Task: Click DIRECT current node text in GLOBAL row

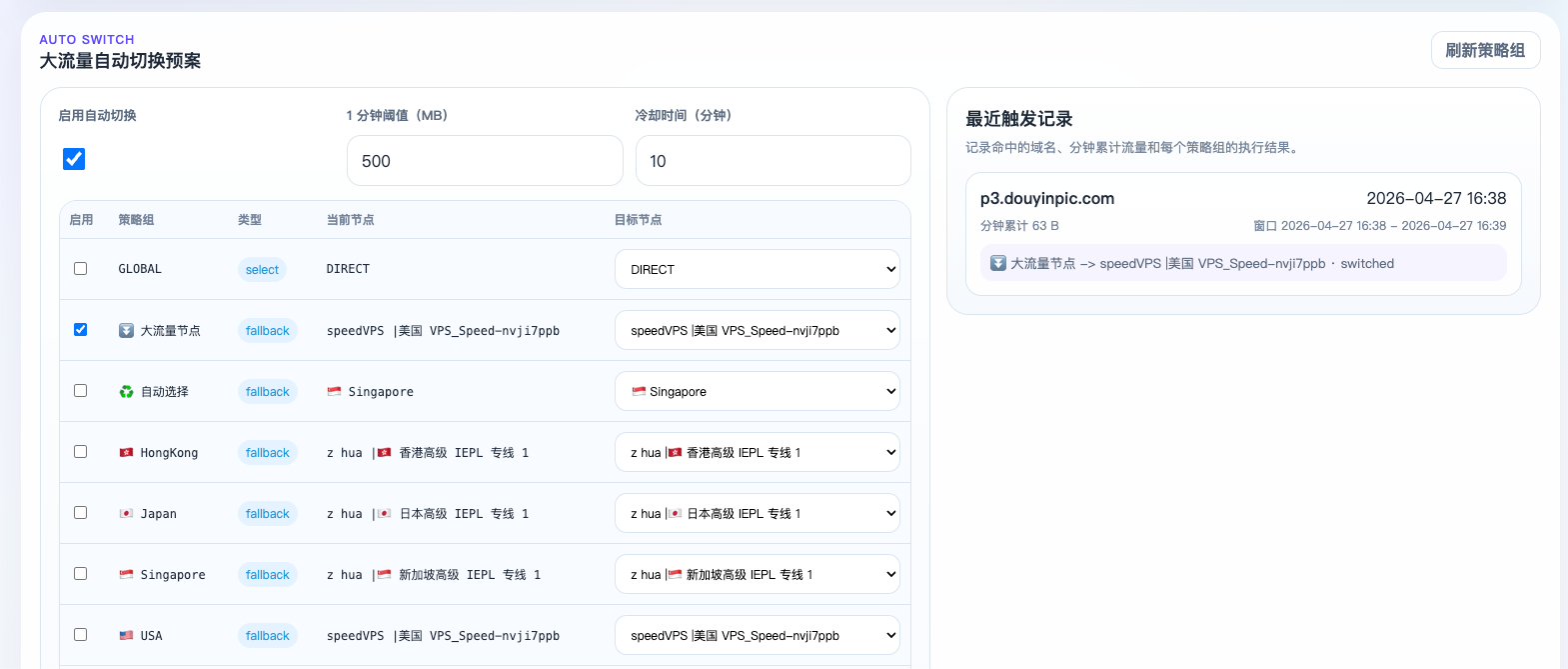Action: click(348, 269)
